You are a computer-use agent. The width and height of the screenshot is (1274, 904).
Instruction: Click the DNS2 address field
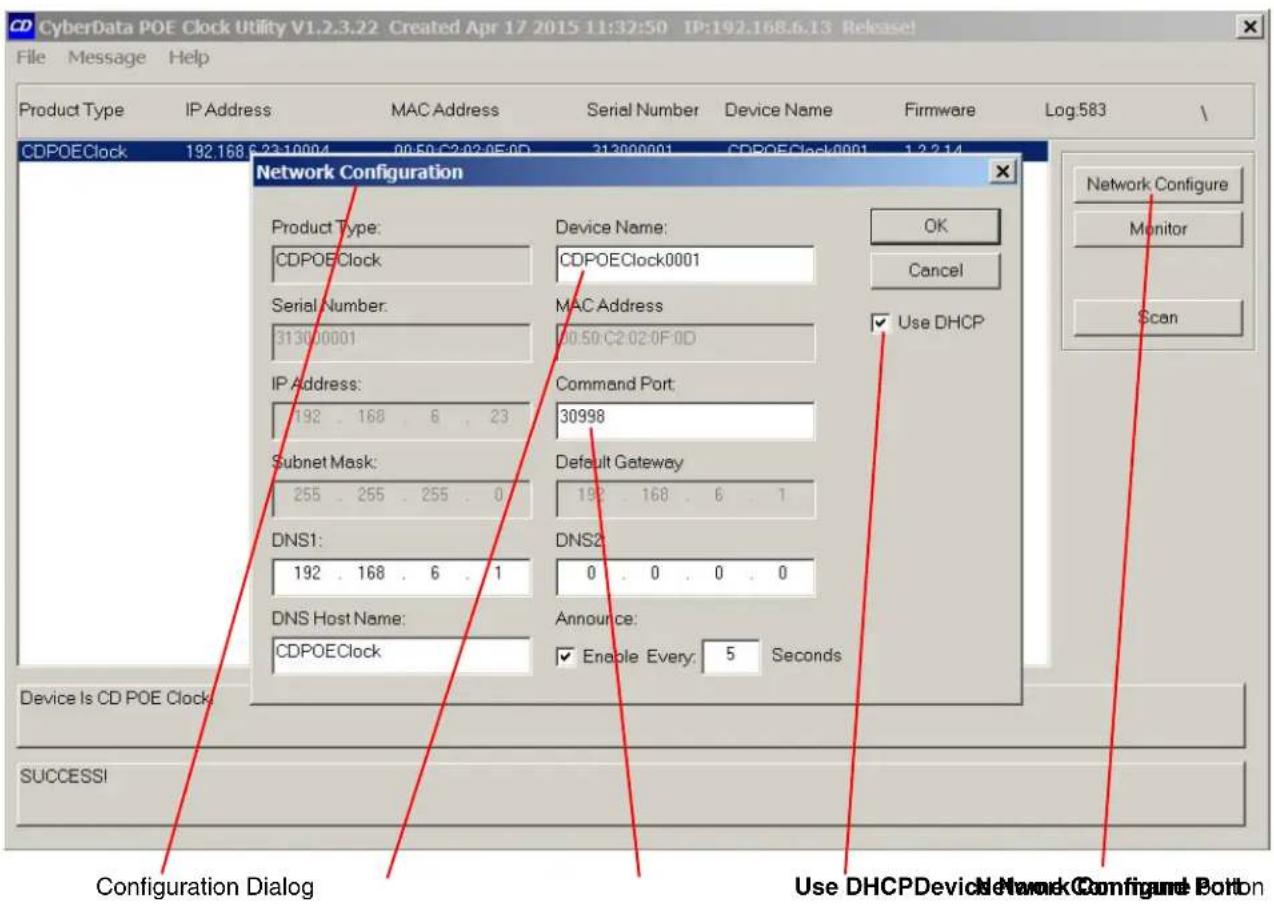tap(685, 577)
